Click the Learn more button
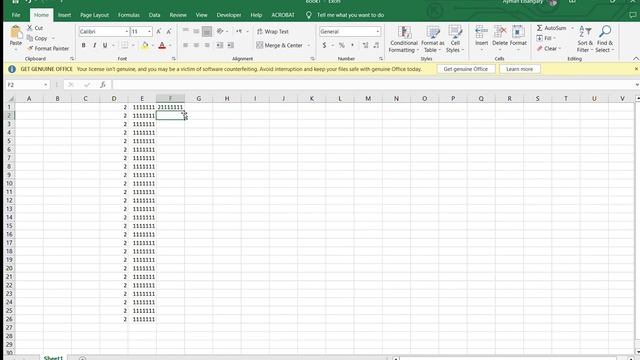 [x=519, y=69]
